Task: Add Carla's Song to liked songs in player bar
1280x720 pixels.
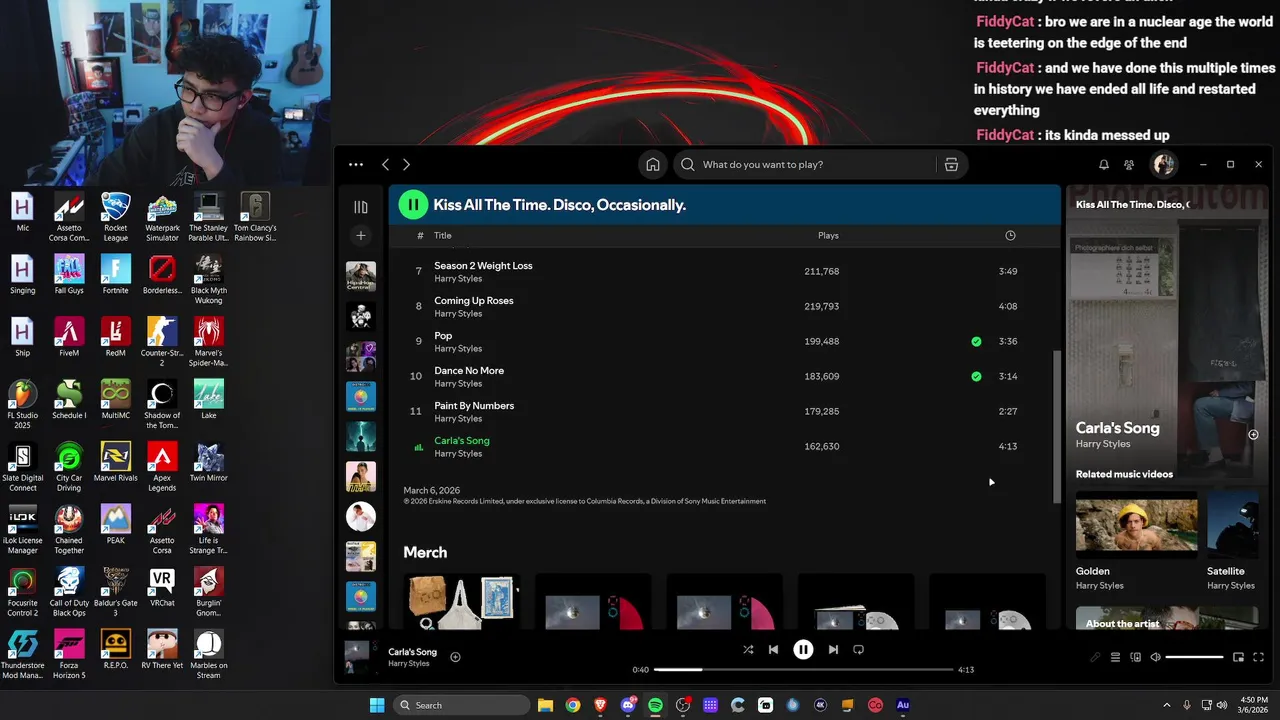Action: (455, 657)
